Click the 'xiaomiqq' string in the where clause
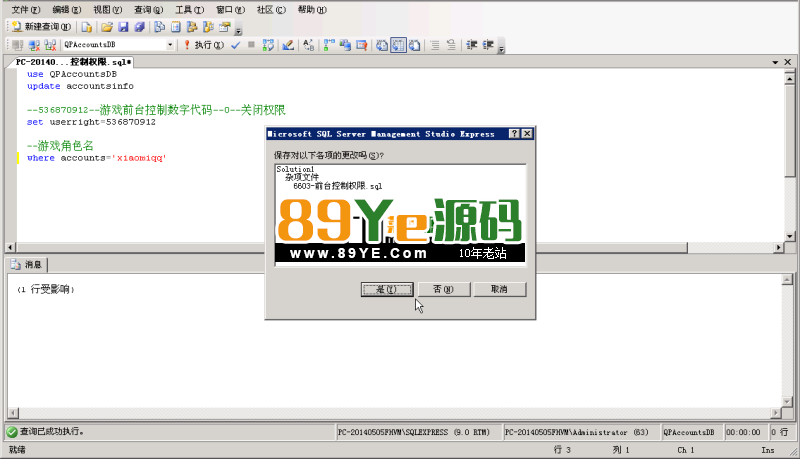Screen dimensions: 800x459 [139, 158]
